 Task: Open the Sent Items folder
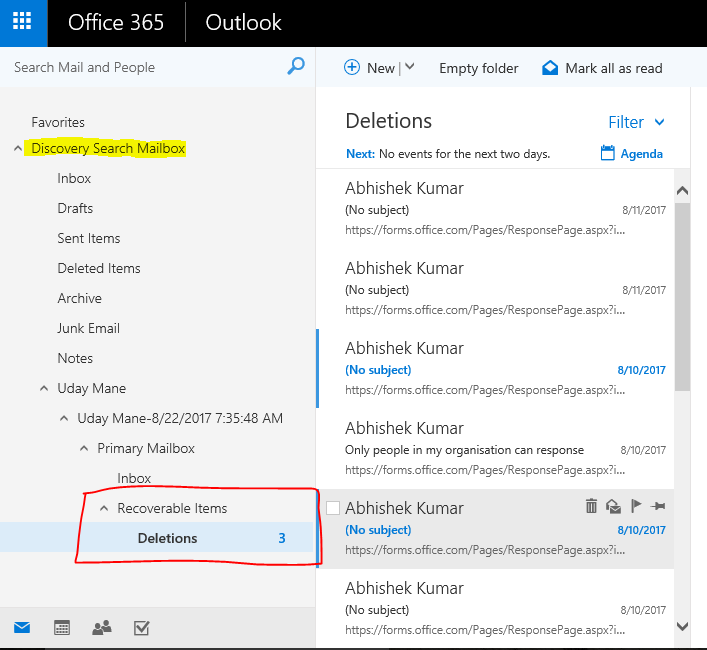[x=89, y=238]
